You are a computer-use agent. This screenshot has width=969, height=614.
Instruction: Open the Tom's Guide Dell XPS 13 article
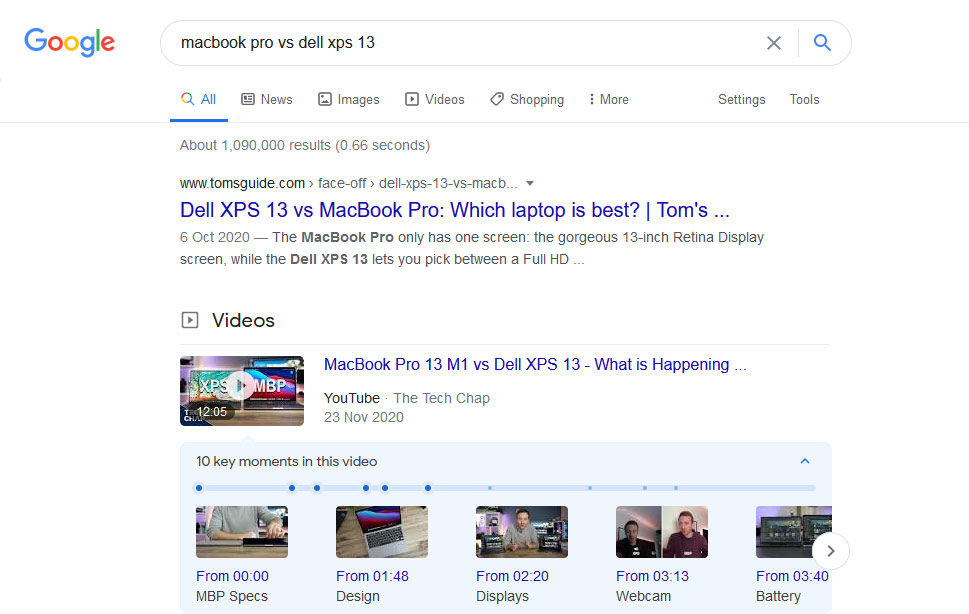[454, 210]
